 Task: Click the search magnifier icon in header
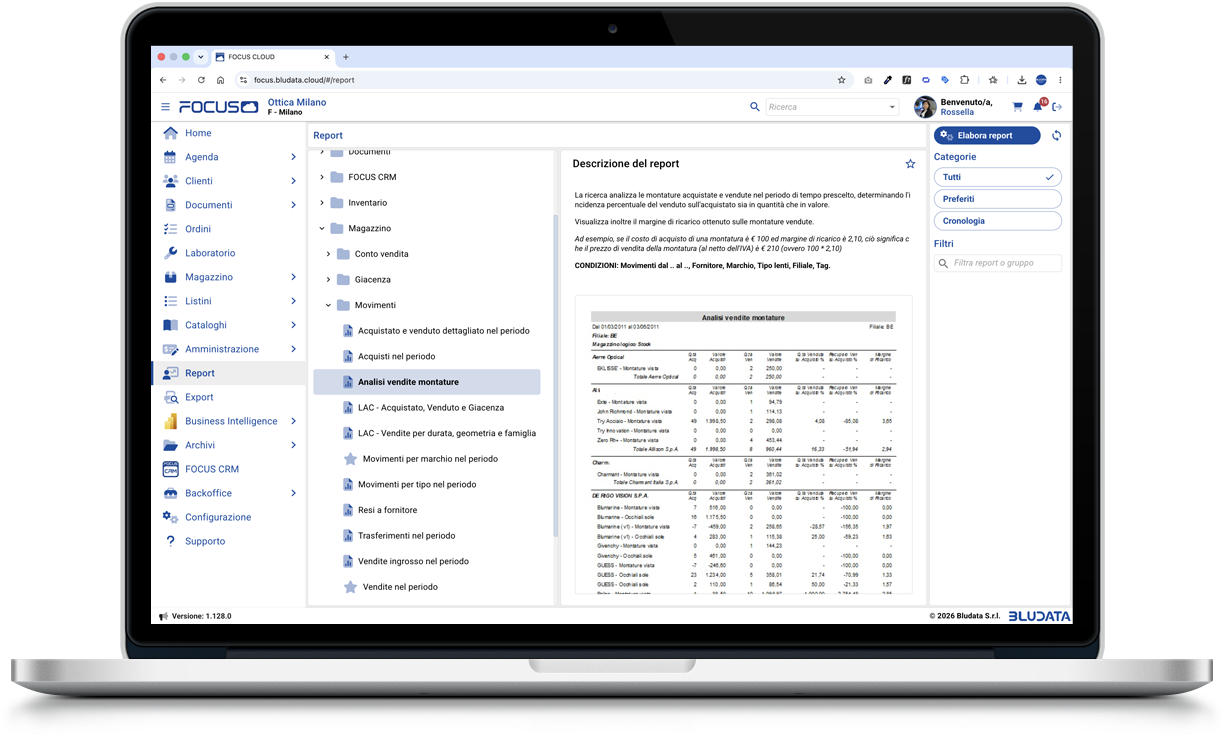click(755, 107)
